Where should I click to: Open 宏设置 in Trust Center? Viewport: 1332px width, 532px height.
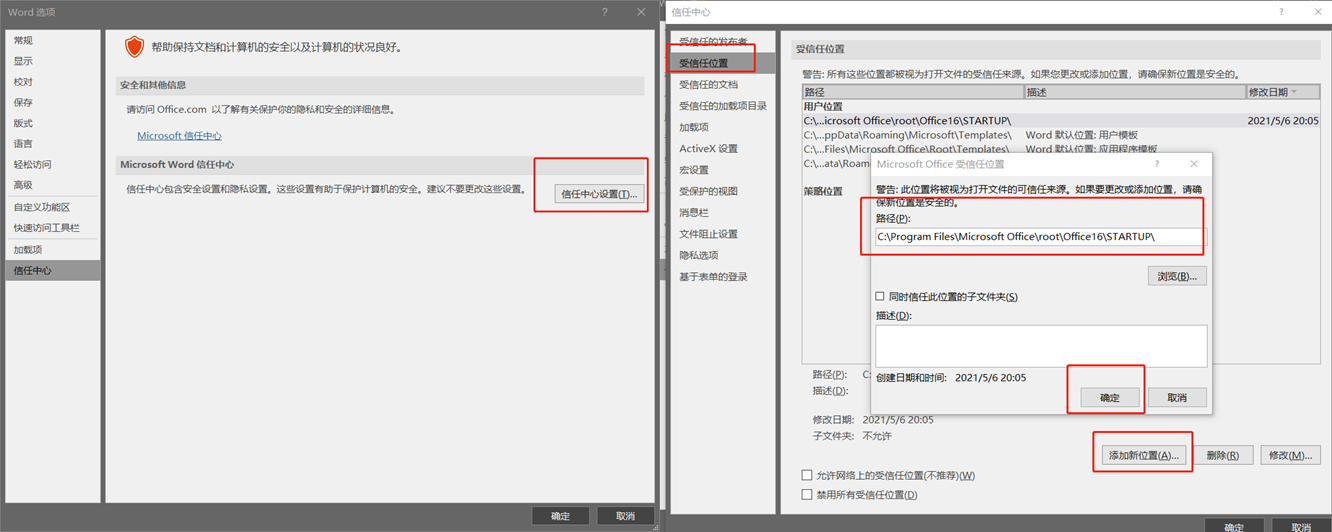click(x=722, y=170)
